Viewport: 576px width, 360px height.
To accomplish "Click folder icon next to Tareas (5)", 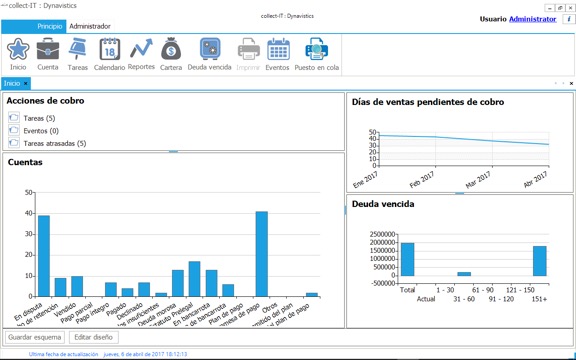I will pos(14,118).
